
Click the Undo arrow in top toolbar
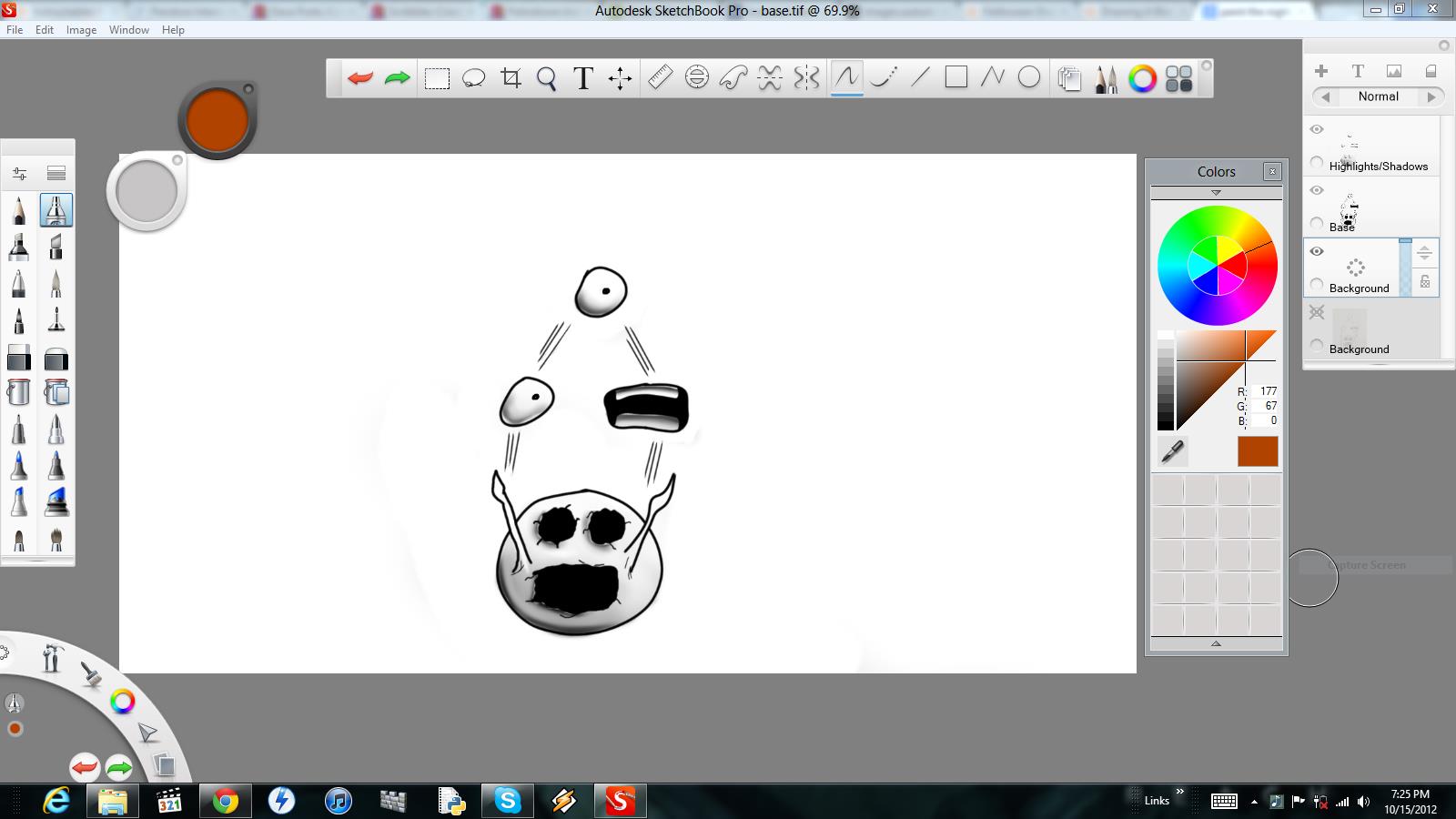click(x=360, y=78)
